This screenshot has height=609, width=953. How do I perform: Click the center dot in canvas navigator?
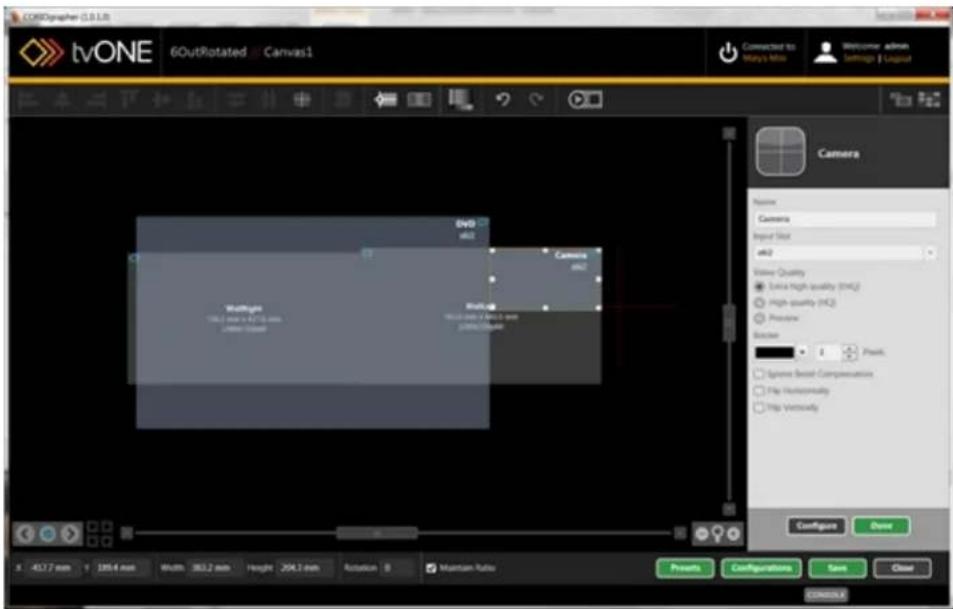[48, 534]
